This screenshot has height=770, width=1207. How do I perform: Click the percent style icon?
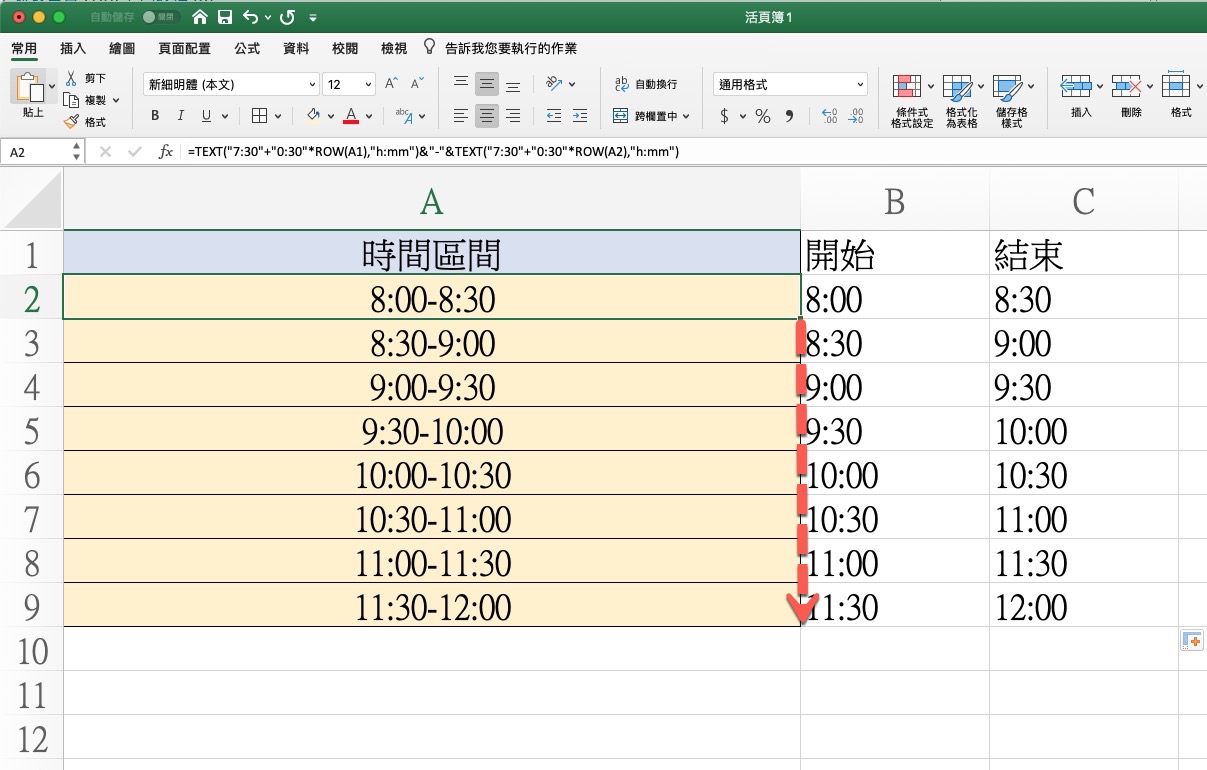click(x=763, y=116)
